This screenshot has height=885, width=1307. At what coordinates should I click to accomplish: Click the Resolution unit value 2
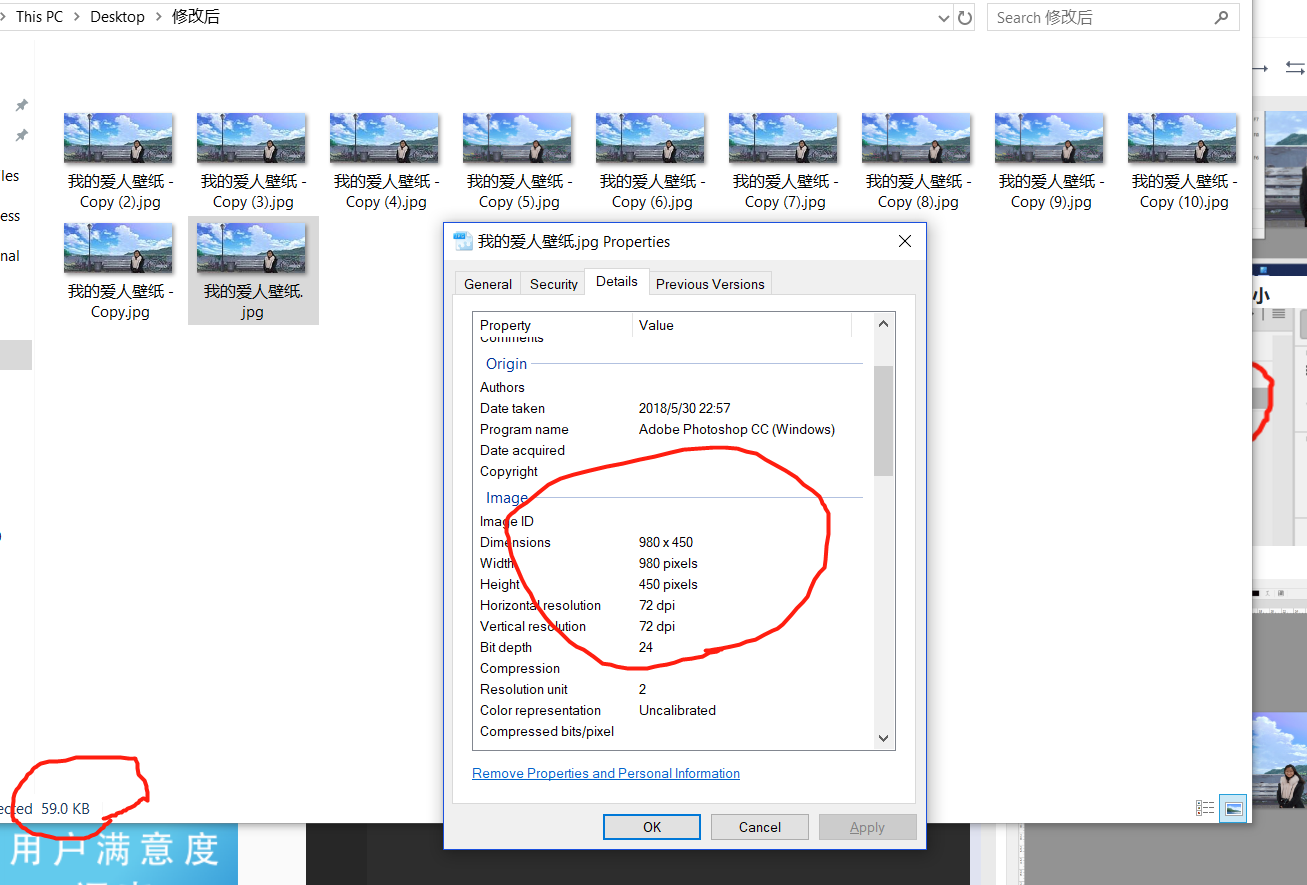click(x=643, y=689)
